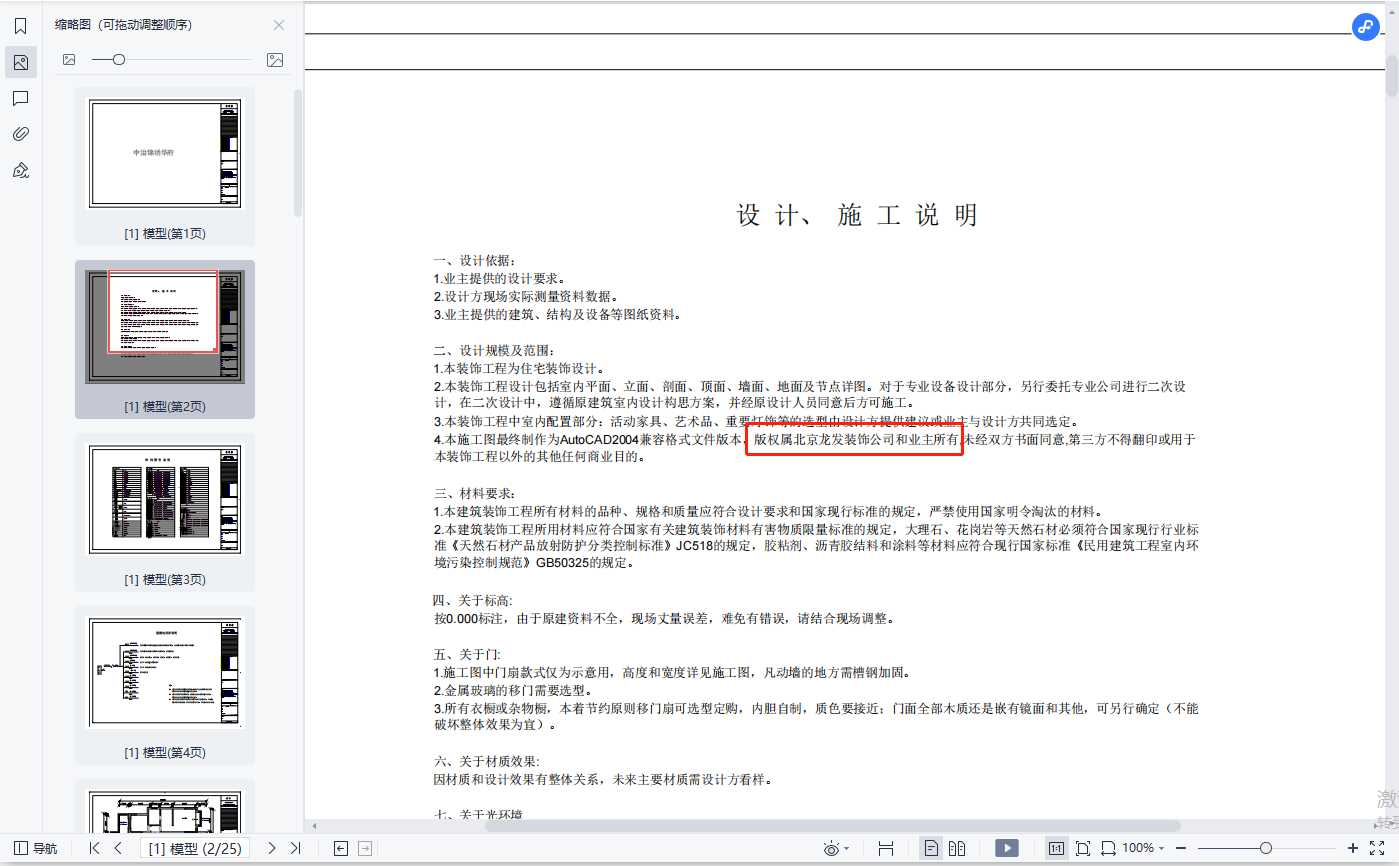Go to the last page
1399x866 pixels.
[295, 848]
